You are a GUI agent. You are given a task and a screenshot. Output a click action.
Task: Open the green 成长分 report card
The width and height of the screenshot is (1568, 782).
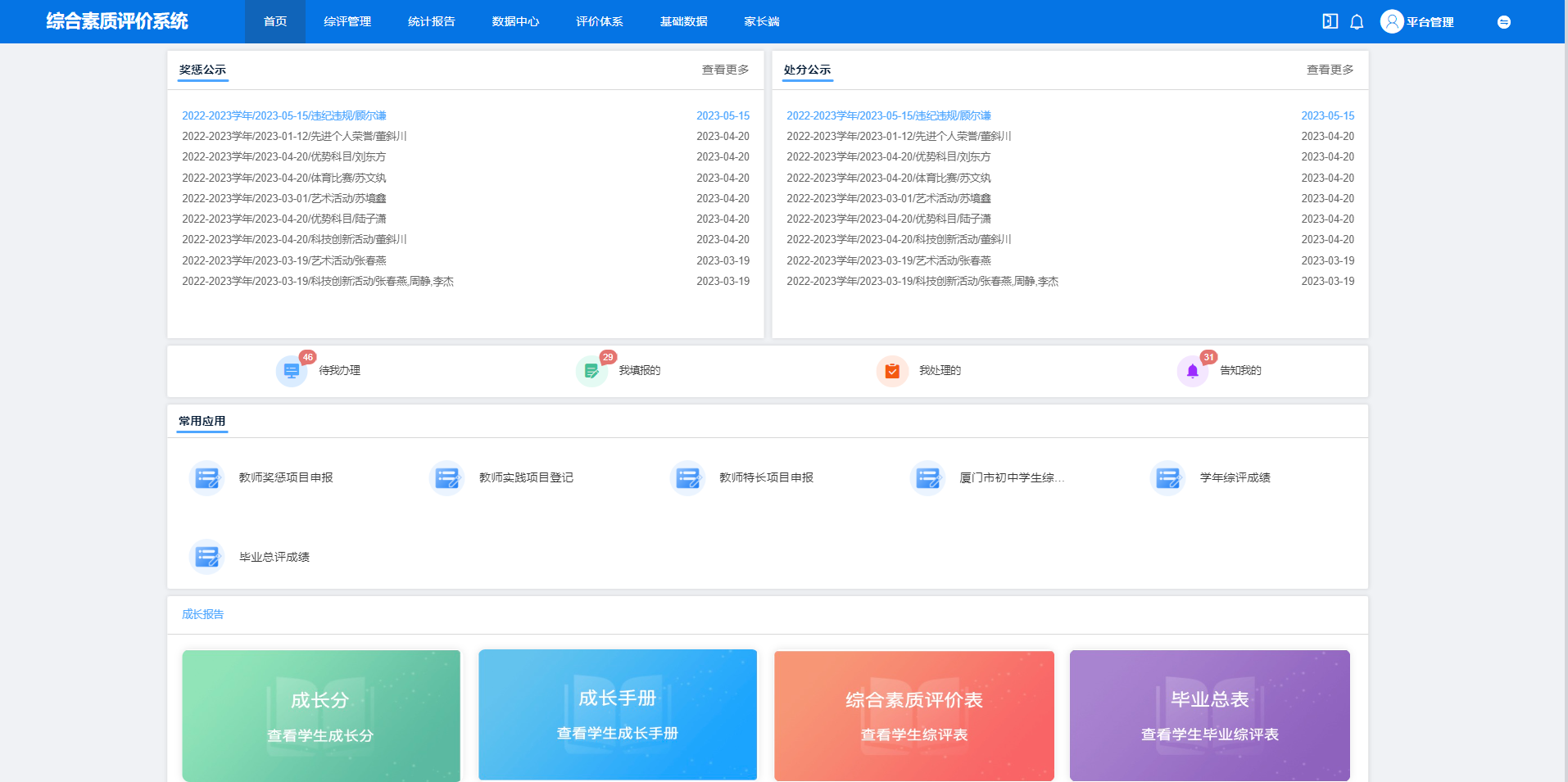click(x=321, y=715)
